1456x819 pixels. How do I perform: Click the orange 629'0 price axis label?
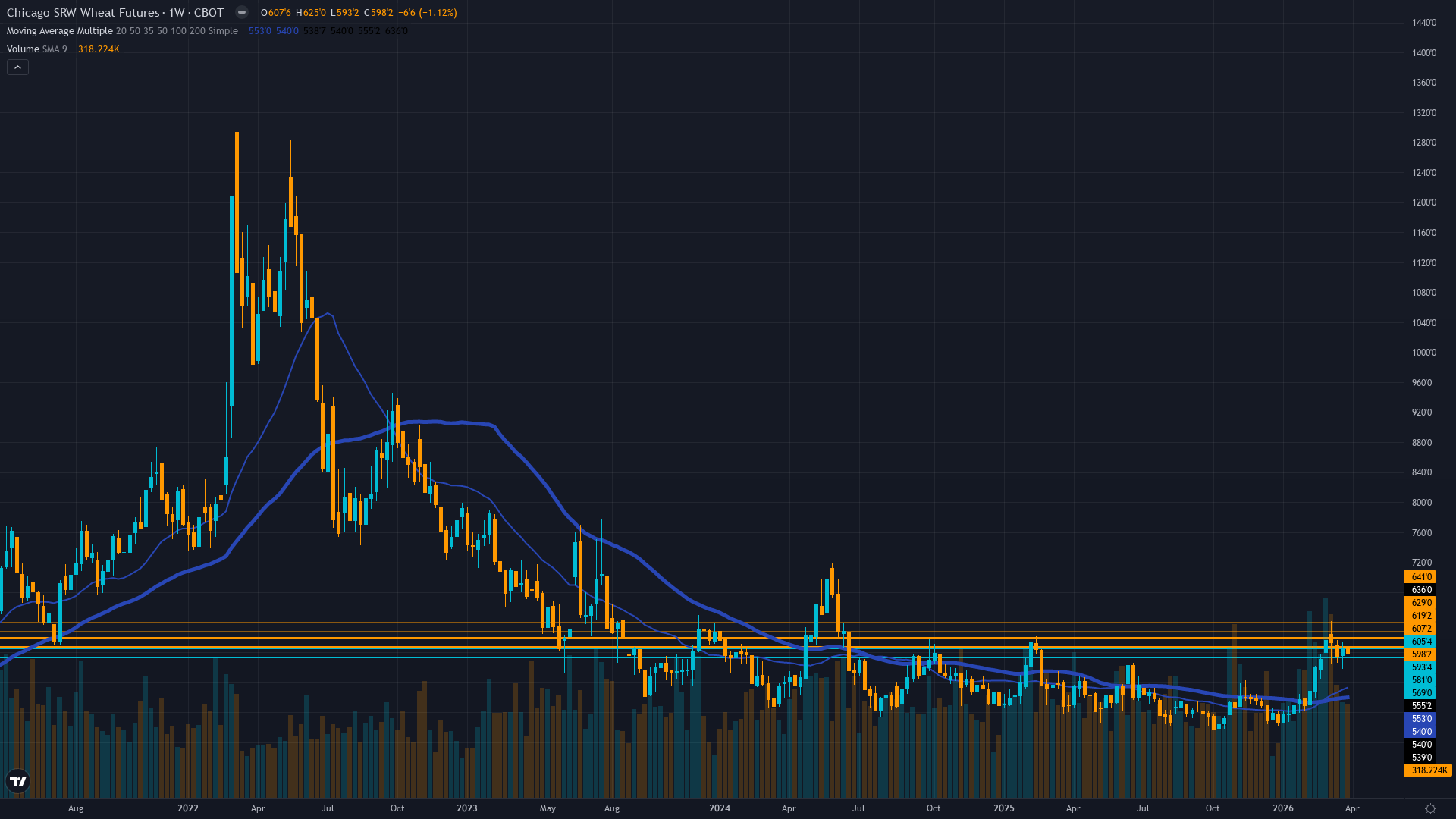pyautogui.click(x=1420, y=603)
